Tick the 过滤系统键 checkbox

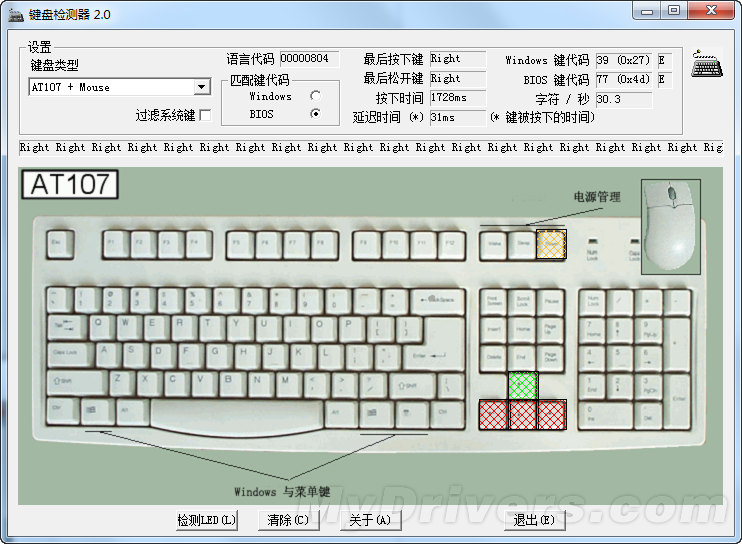click(205, 115)
